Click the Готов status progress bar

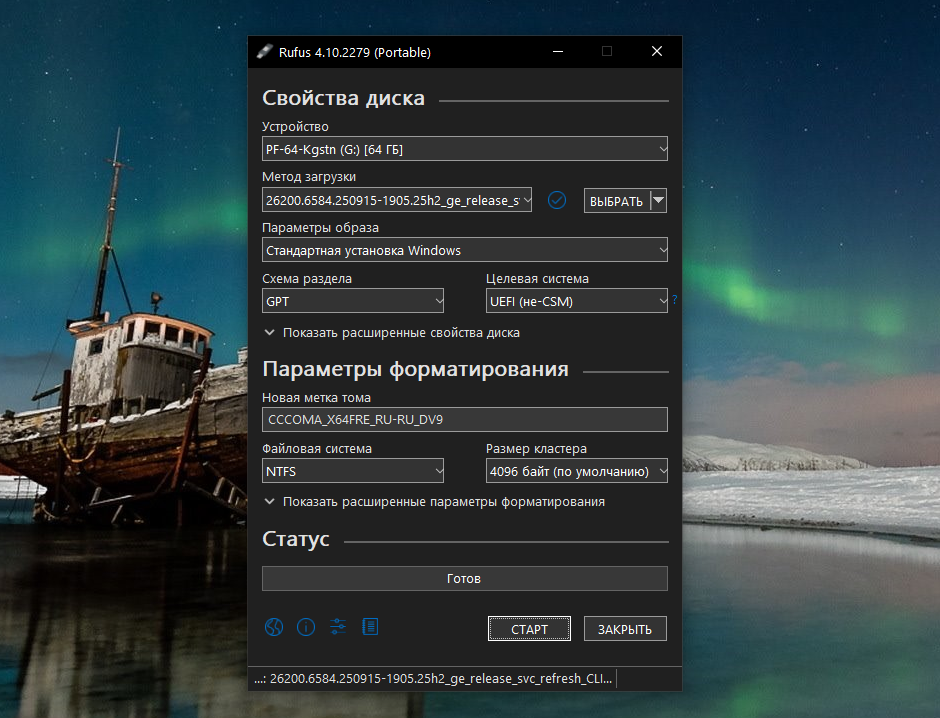465,578
